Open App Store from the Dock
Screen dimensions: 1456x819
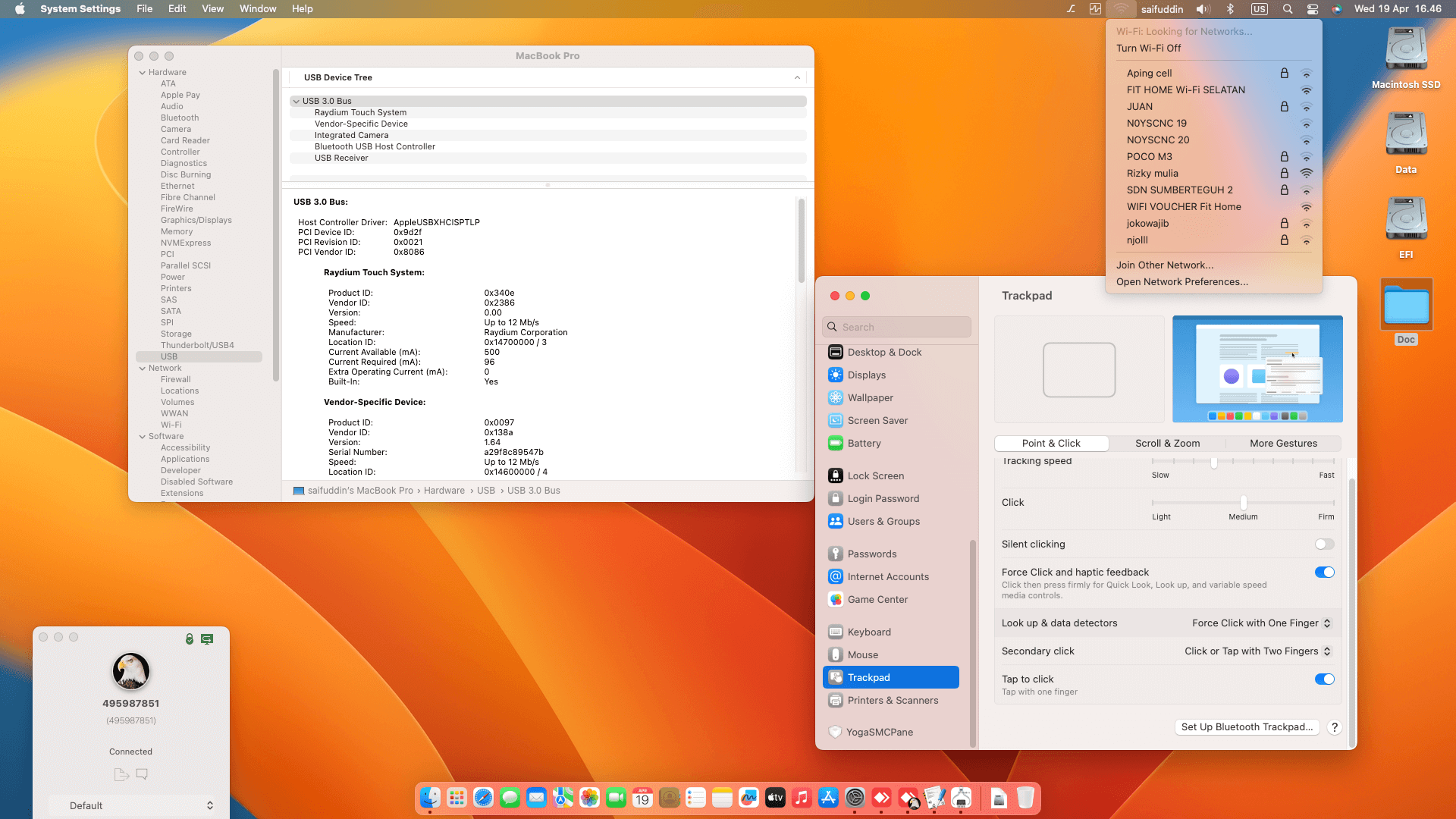(828, 798)
